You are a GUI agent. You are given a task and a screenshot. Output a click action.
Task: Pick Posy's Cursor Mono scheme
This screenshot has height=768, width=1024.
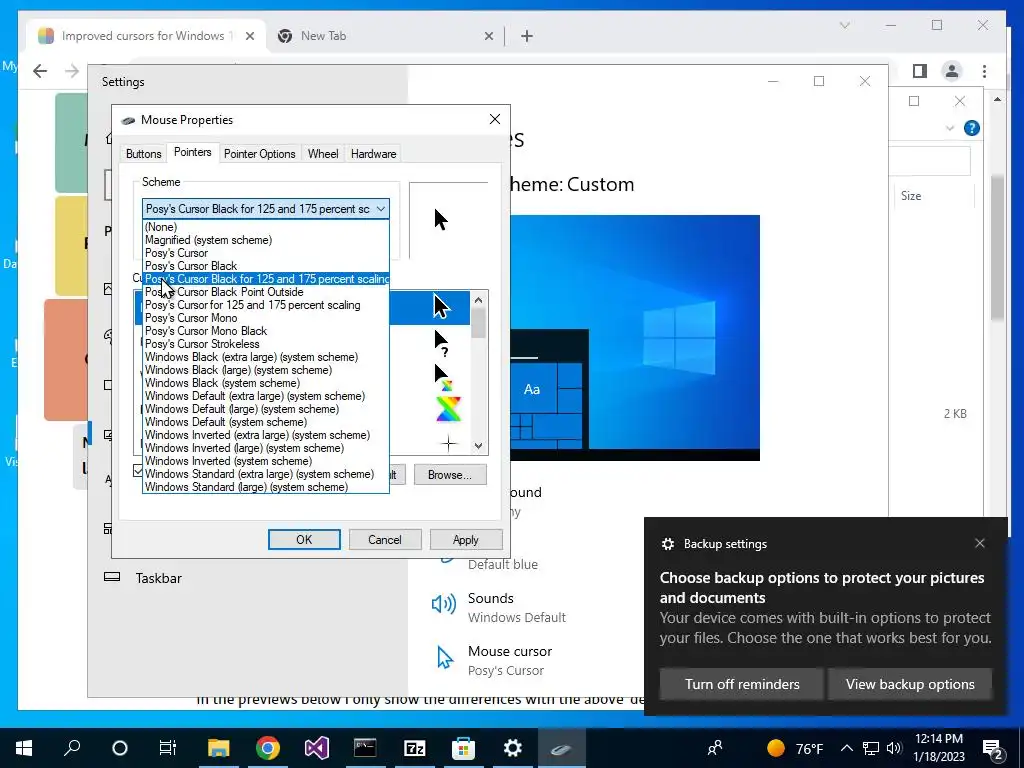(x=266, y=318)
